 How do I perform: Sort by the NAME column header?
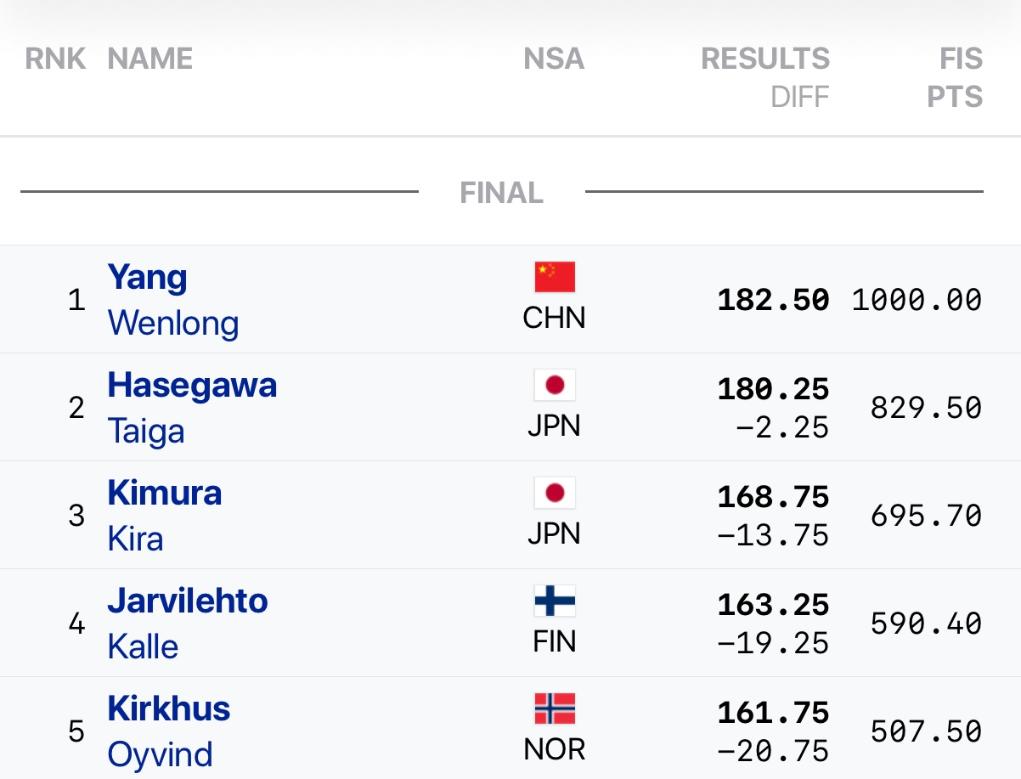pos(150,60)
